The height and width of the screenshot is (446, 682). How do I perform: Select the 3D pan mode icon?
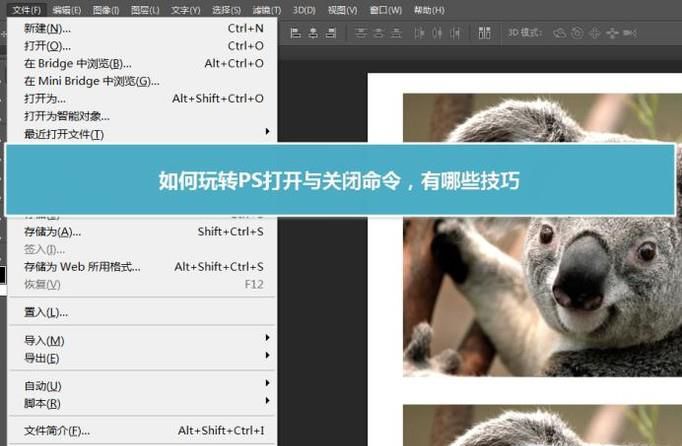[595, 33]
